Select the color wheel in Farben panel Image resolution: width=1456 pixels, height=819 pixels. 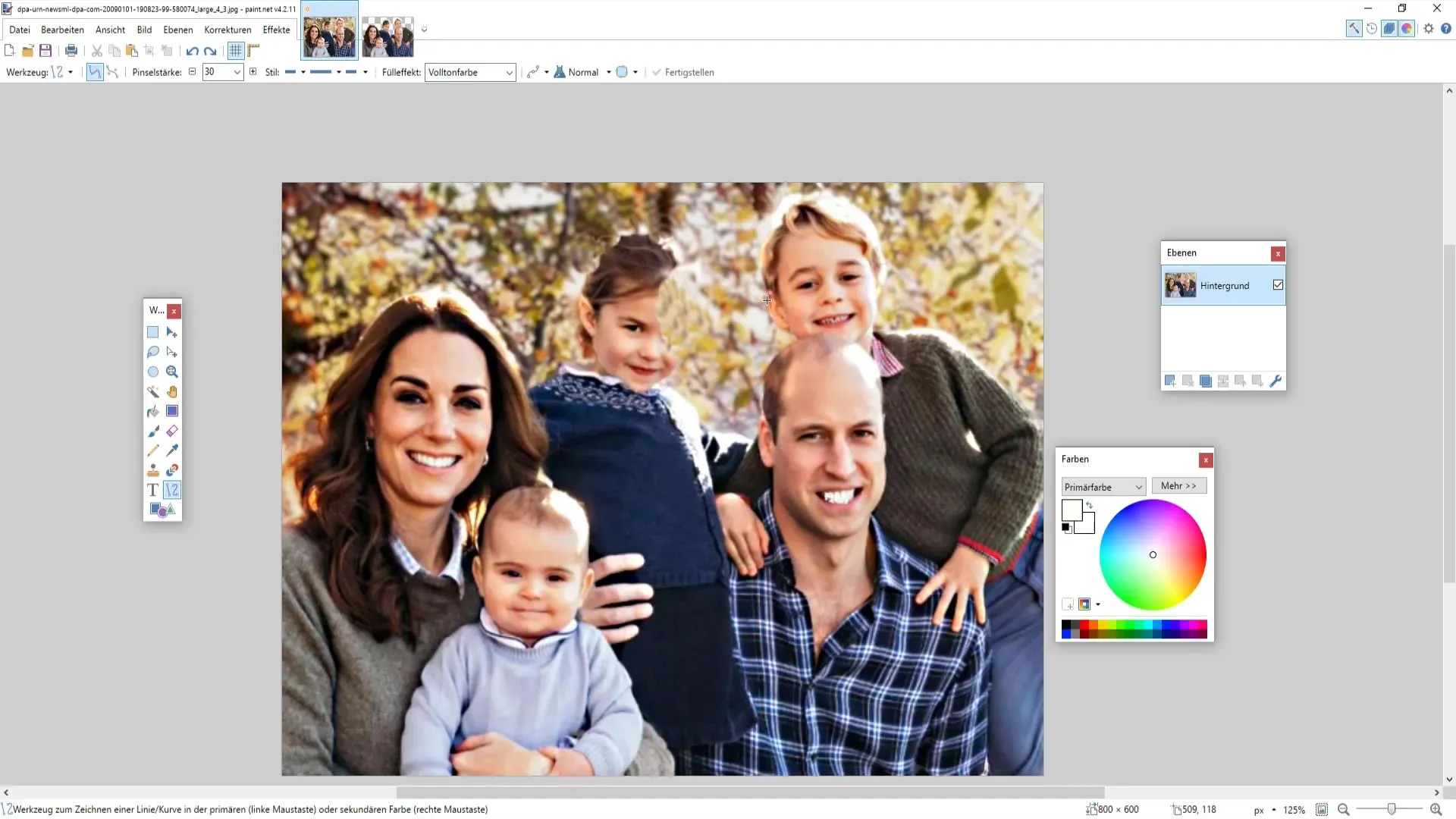pos(1154,555)
